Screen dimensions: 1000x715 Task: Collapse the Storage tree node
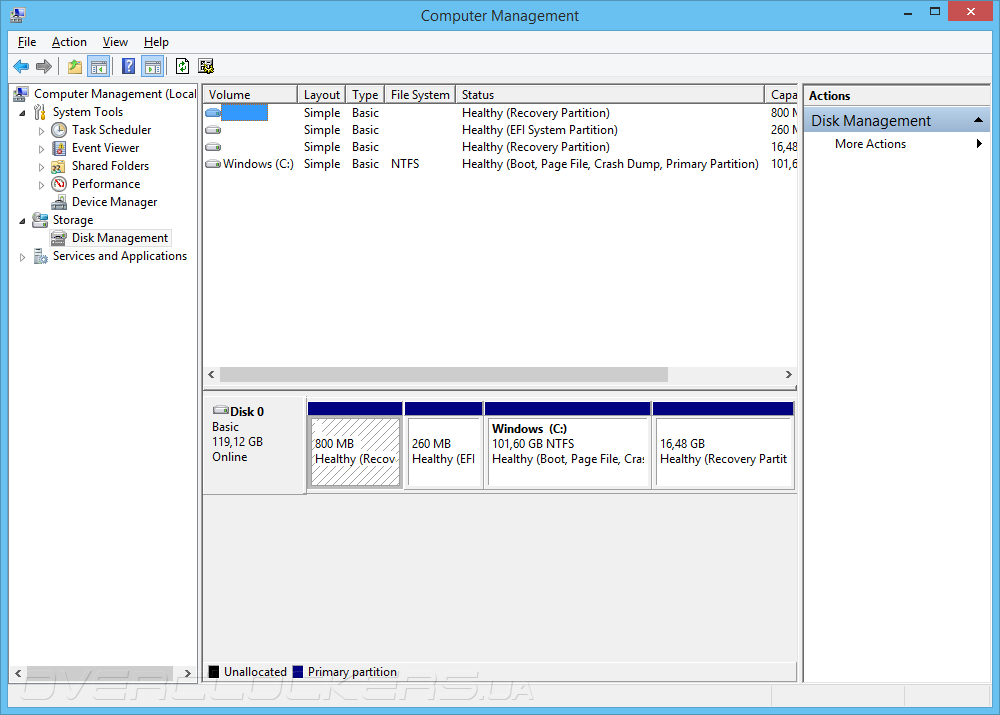point(22,221)
